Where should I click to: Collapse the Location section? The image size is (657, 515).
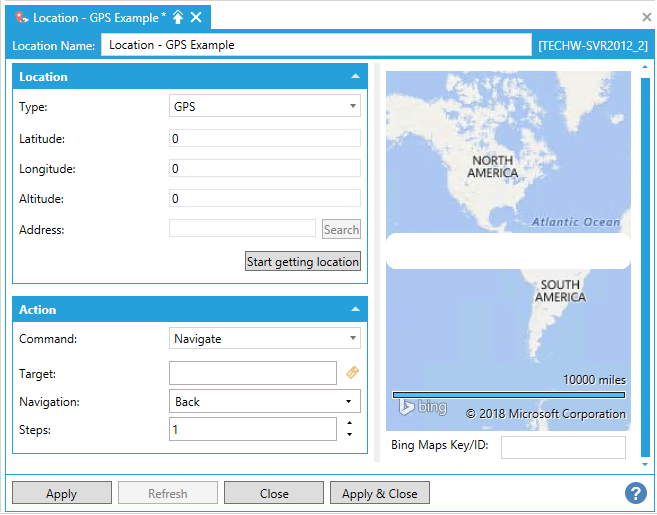point(355,77)
